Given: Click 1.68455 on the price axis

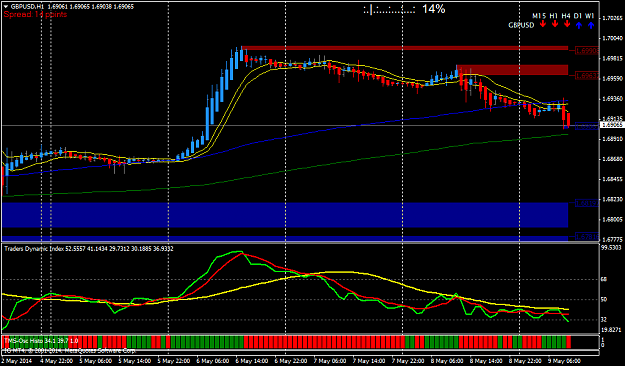Looking at the screenshot, I should coord(612,179).
